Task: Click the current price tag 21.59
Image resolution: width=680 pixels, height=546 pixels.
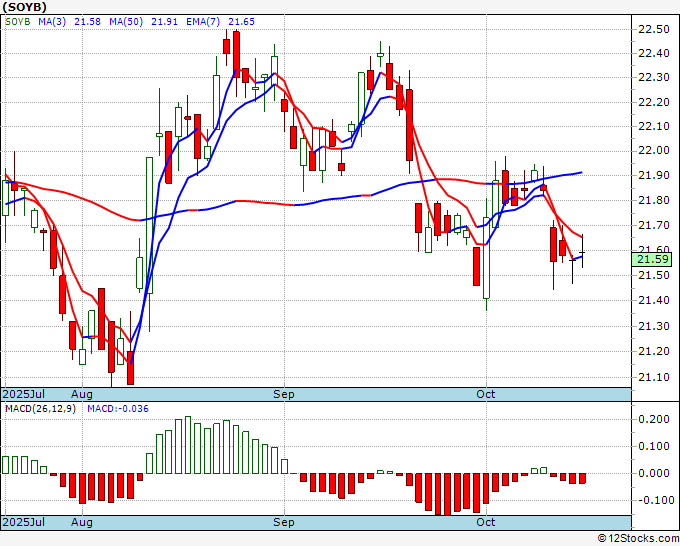Action: point(652,259)
